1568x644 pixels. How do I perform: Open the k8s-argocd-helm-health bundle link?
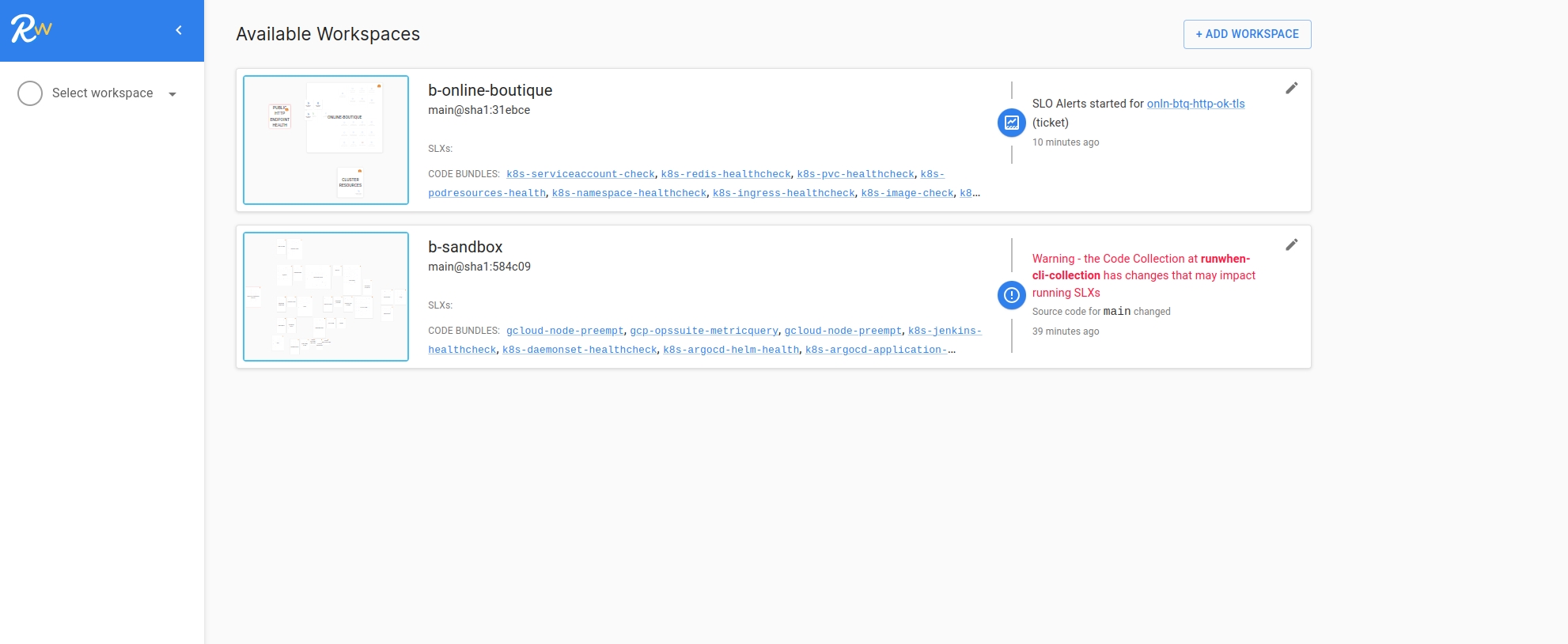coord(730,350)
